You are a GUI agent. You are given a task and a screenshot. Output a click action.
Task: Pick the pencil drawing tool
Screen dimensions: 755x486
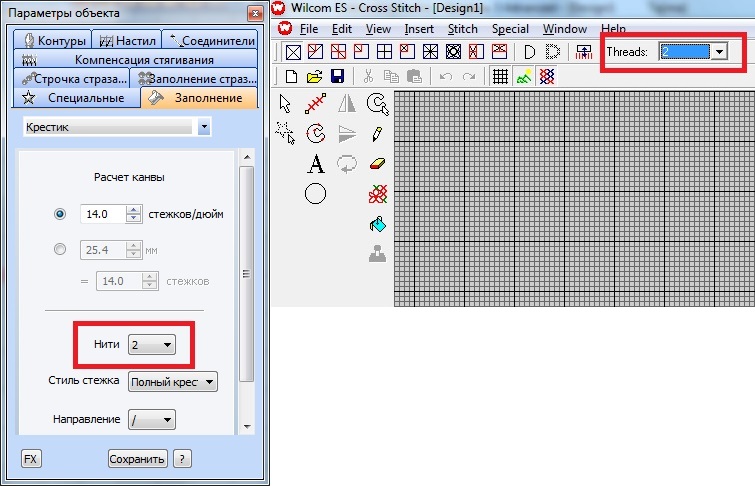378,134
